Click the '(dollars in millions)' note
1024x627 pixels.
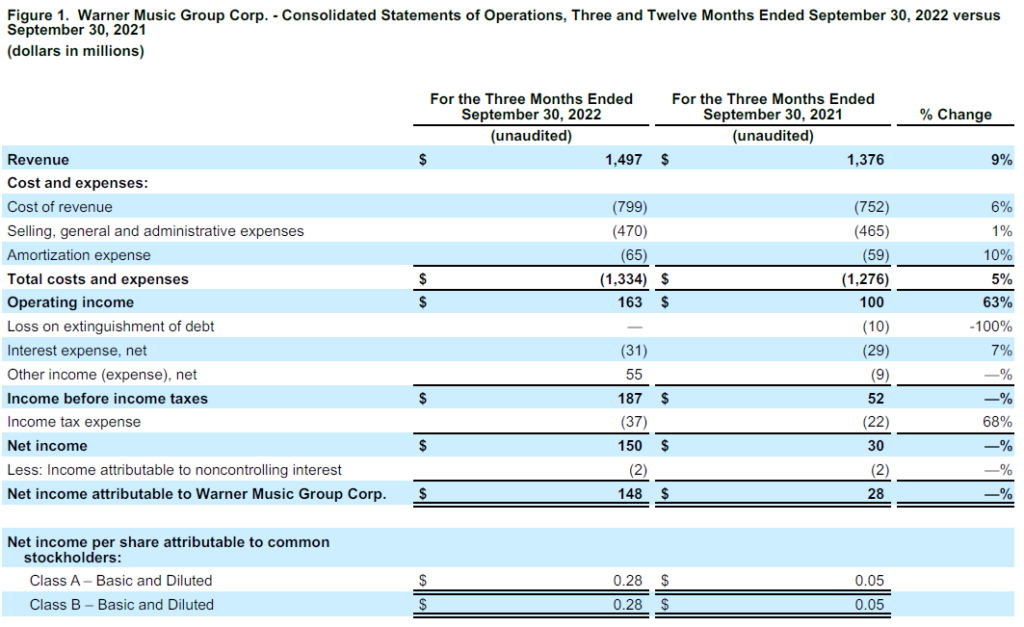[x=76, y=51]
